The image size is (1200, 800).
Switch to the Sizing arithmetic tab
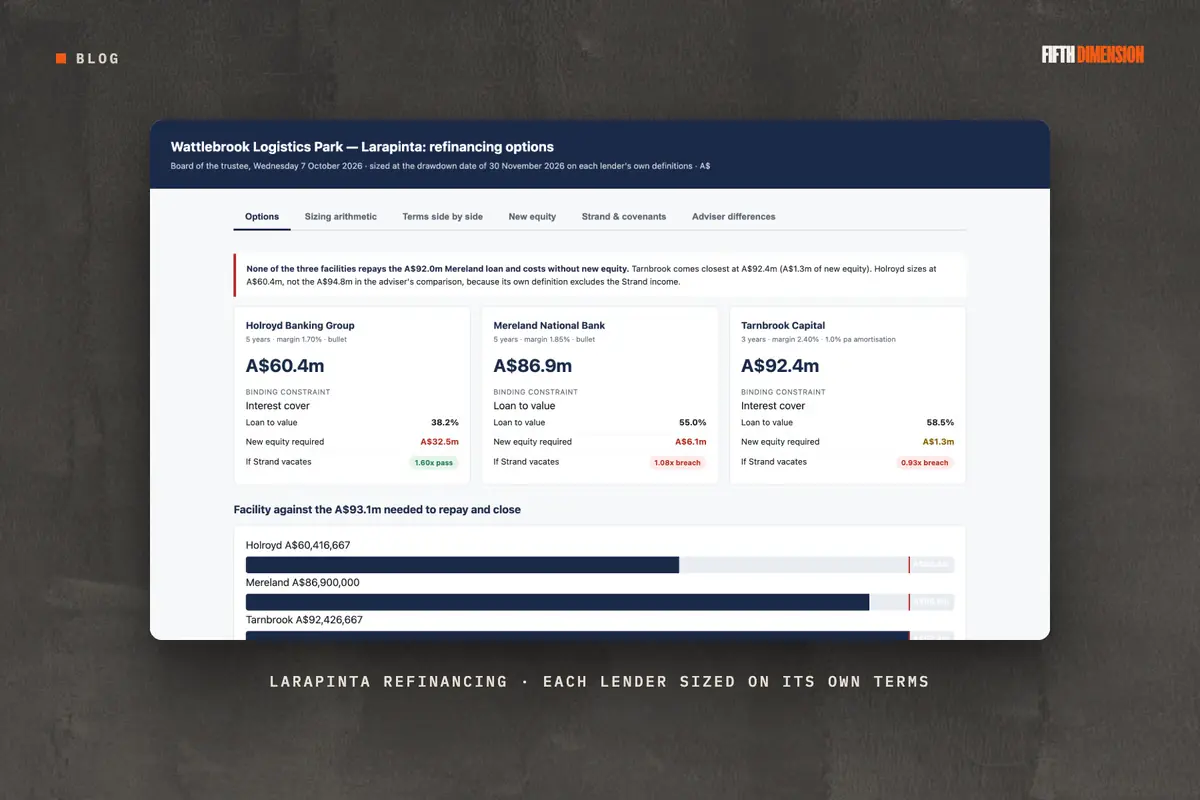[341, 216]
